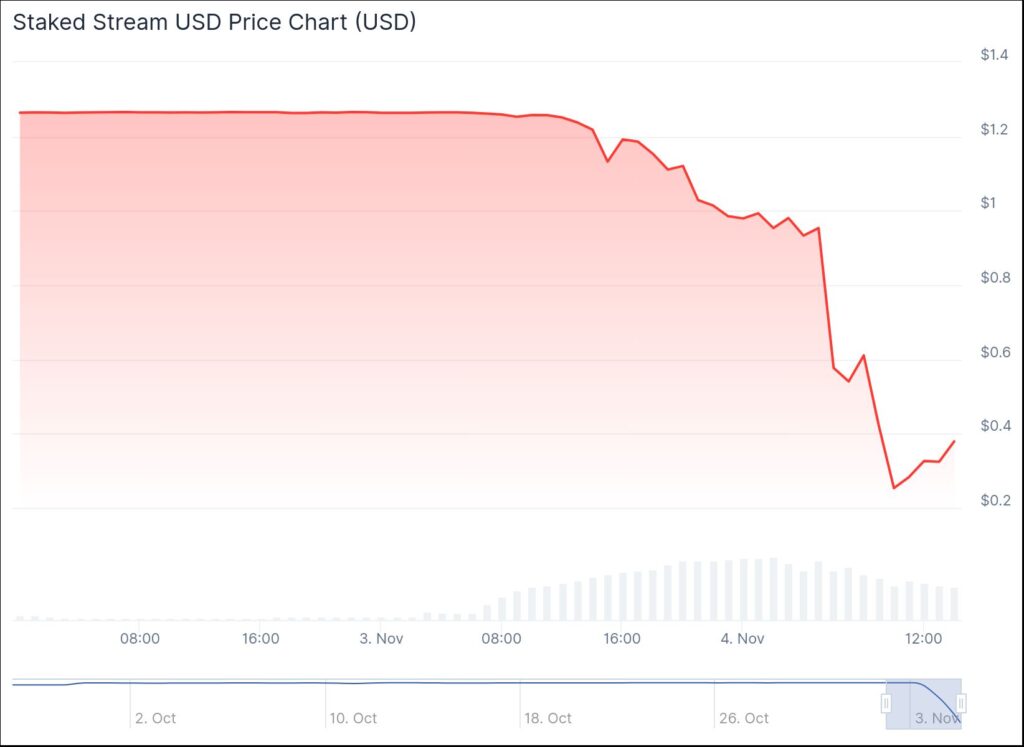Click the right handle of the range navigator
This screenshot has width=1024, height=747.
point(960,704)
